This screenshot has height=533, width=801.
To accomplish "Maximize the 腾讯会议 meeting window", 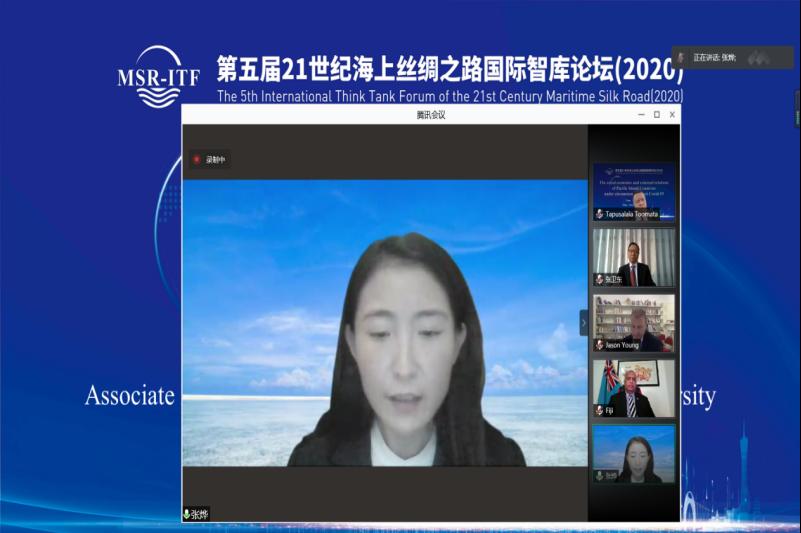I will point(656,115).
